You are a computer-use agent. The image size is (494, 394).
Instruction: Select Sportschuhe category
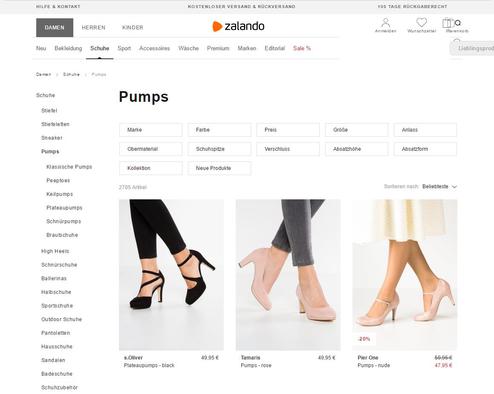(57, 306)
